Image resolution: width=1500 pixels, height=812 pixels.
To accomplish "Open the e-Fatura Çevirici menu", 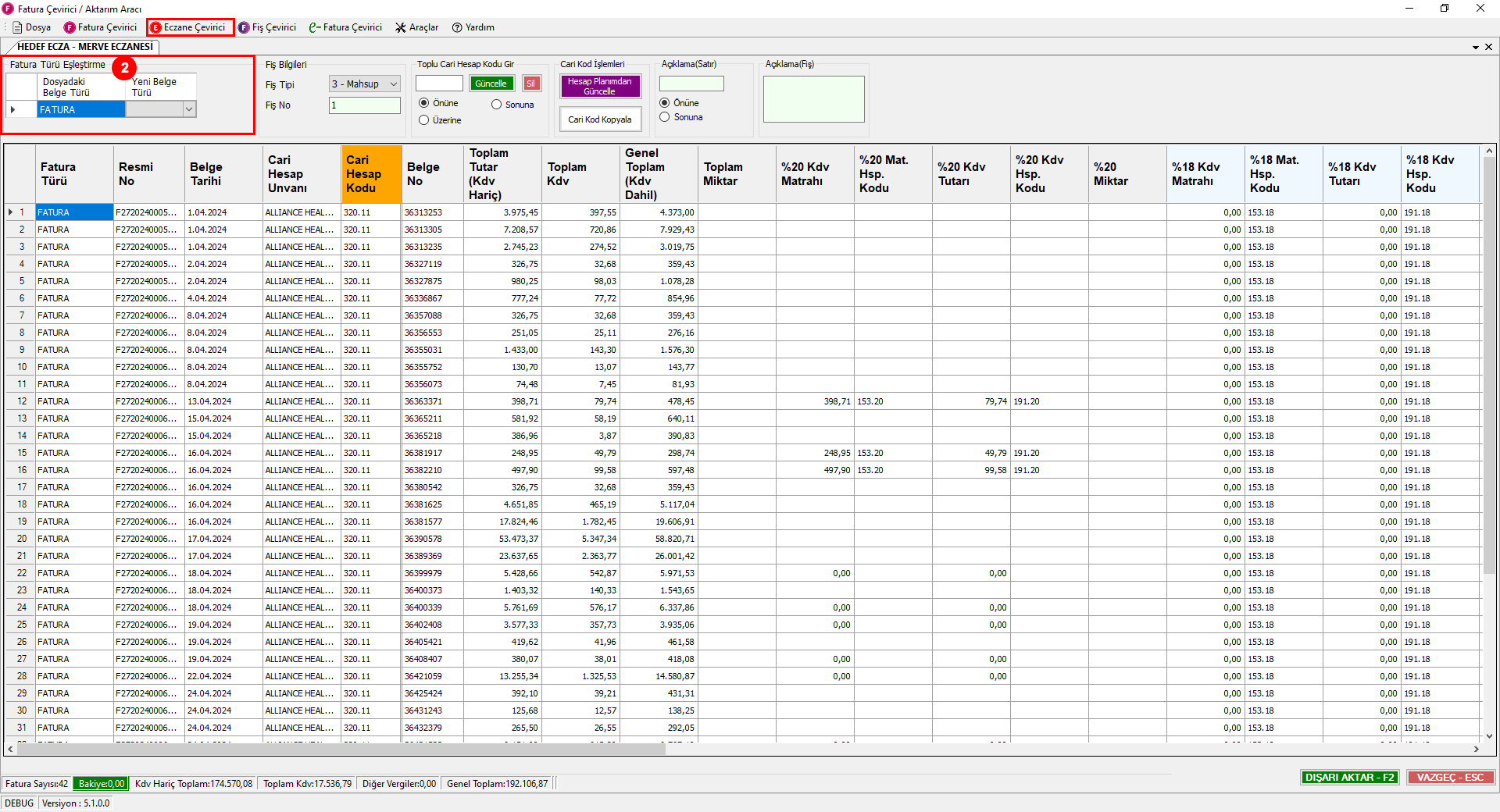I will pyautogui.click(x=345, y=27).
